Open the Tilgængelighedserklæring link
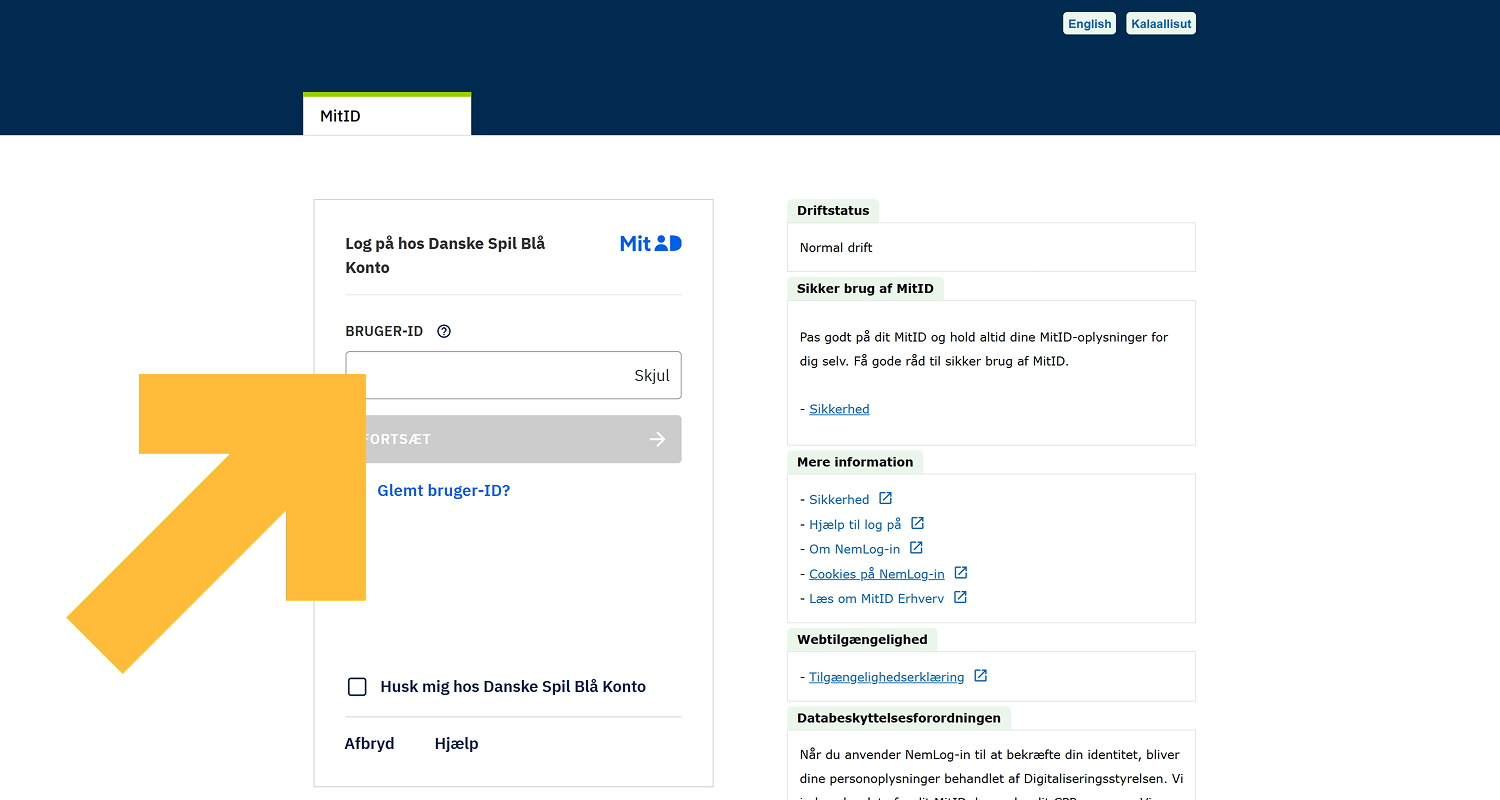The image size is (1500, 800). pyautogui.click(x=886, y=677)
